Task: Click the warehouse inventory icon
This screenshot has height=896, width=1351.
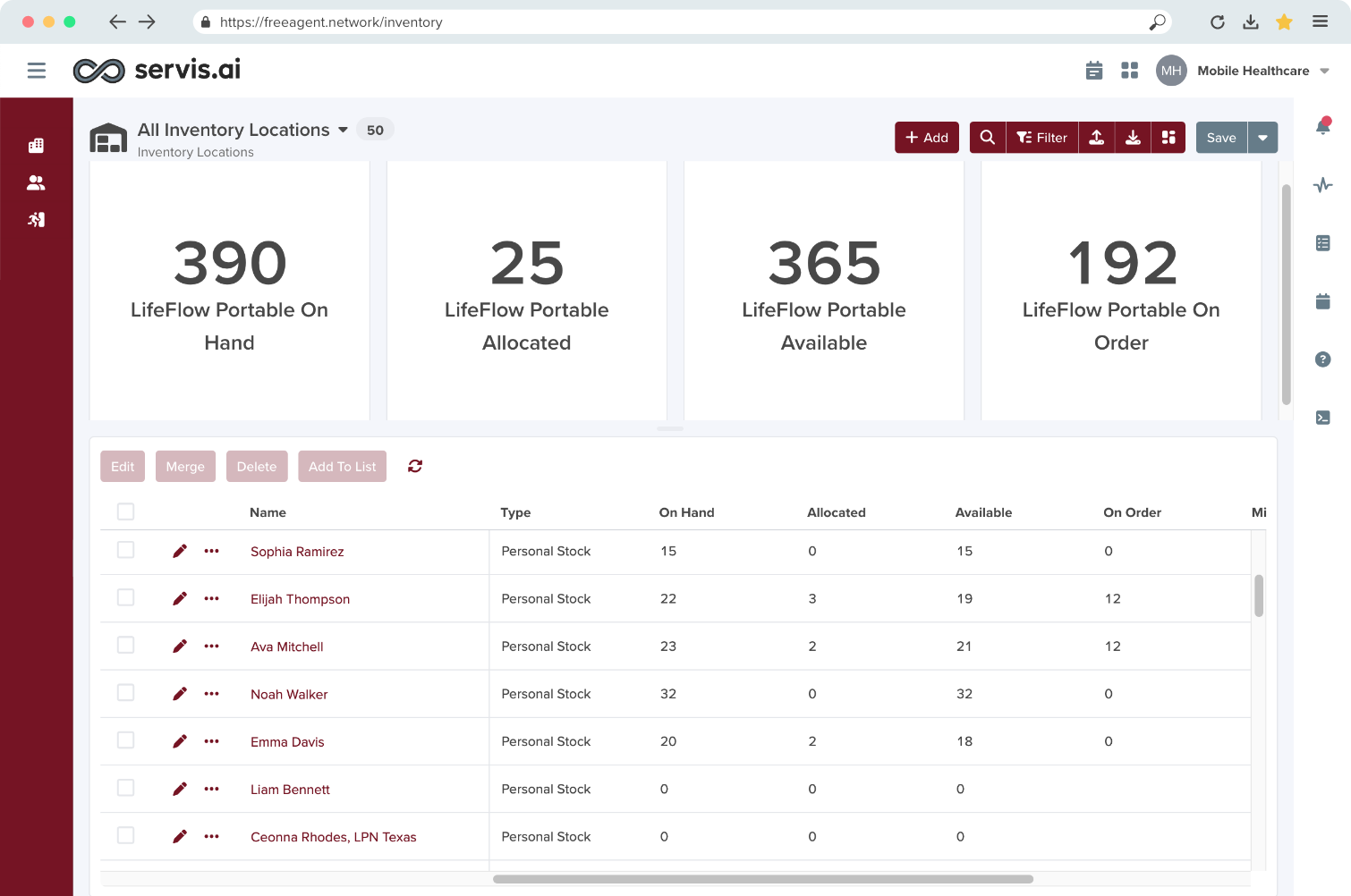Action: coord(108,138)
